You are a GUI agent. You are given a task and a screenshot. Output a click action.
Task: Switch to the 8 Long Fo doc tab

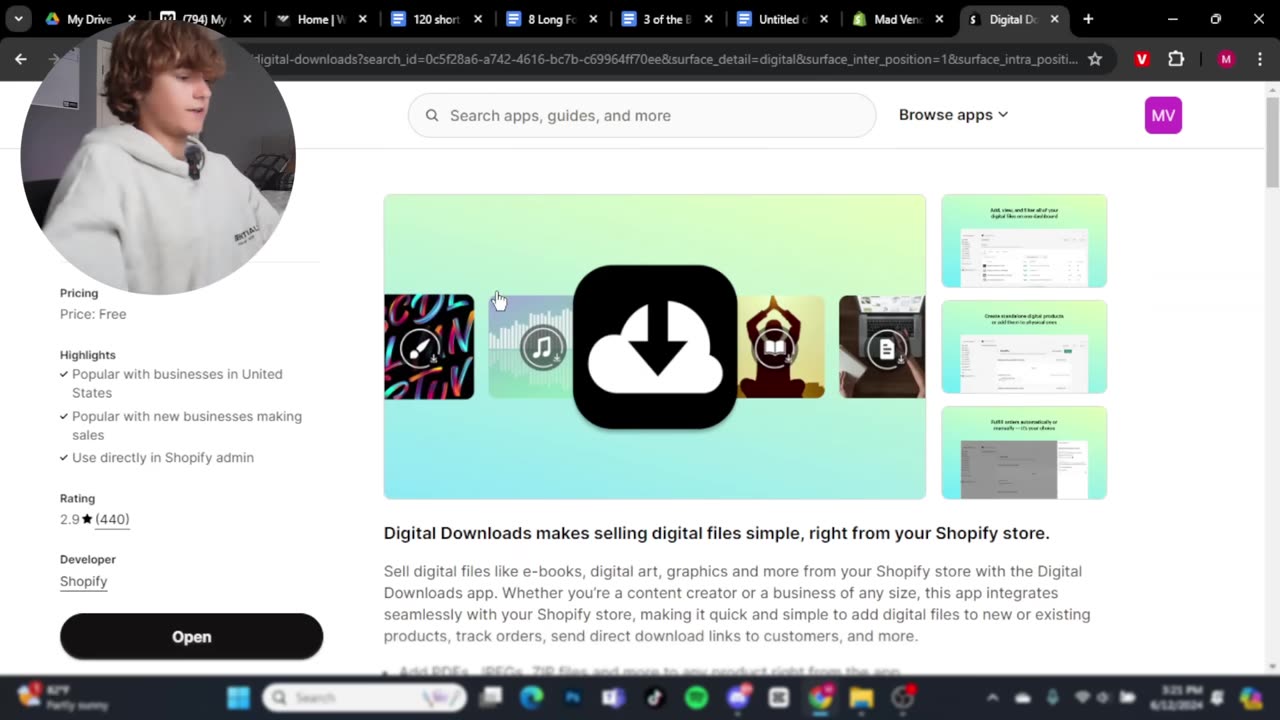point(553,19)
